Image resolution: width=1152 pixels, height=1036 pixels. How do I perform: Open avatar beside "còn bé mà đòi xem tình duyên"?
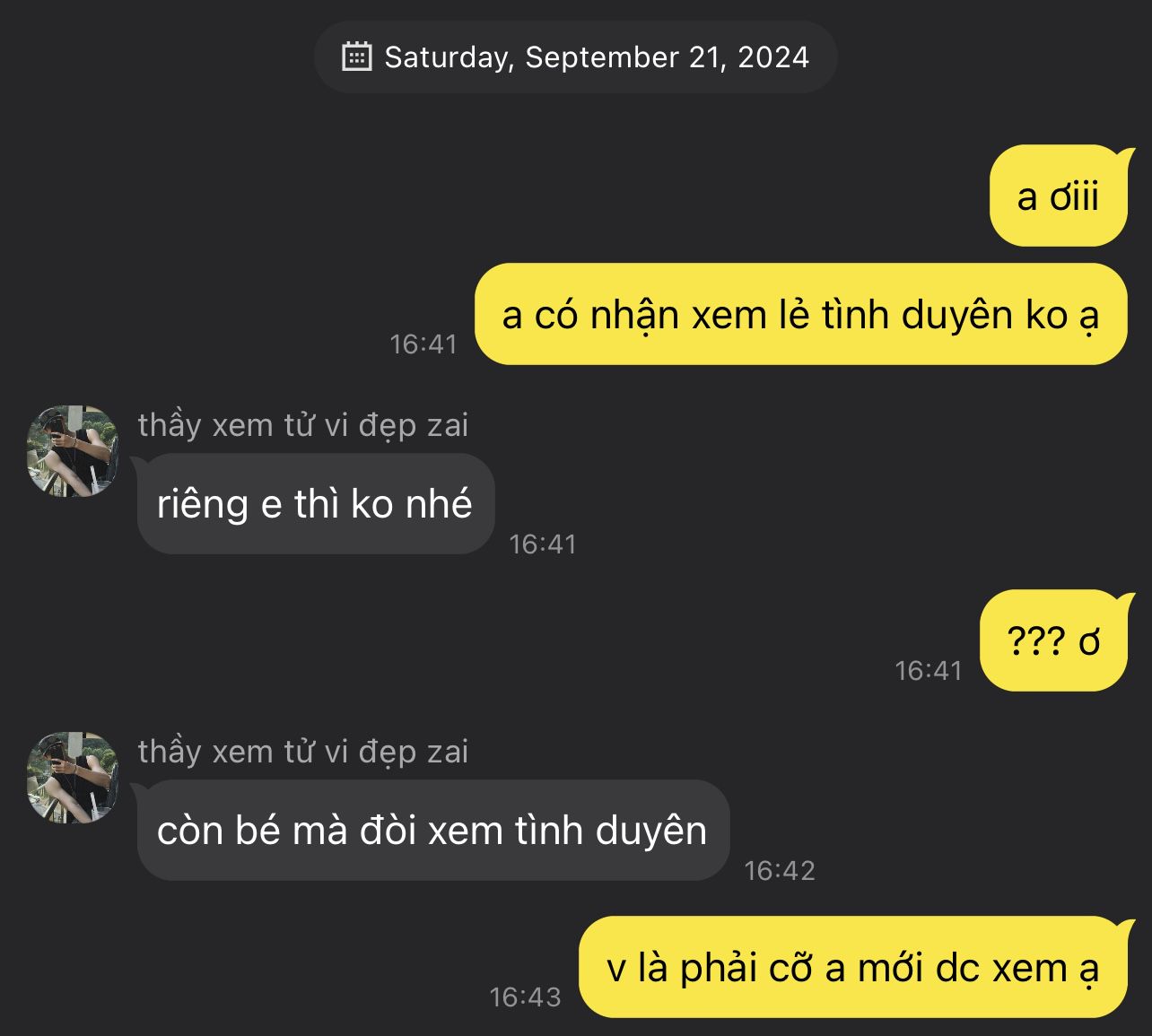74,778
